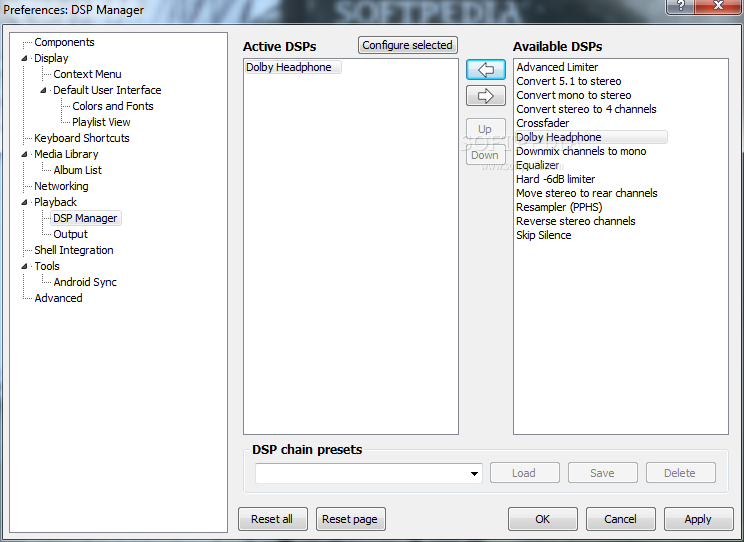Open Advanced preferences page

(58, 298)
